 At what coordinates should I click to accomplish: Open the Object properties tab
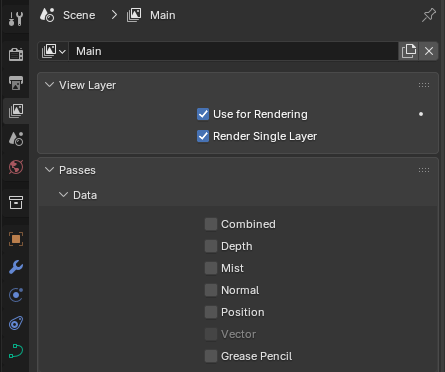(x=16, y=239)
